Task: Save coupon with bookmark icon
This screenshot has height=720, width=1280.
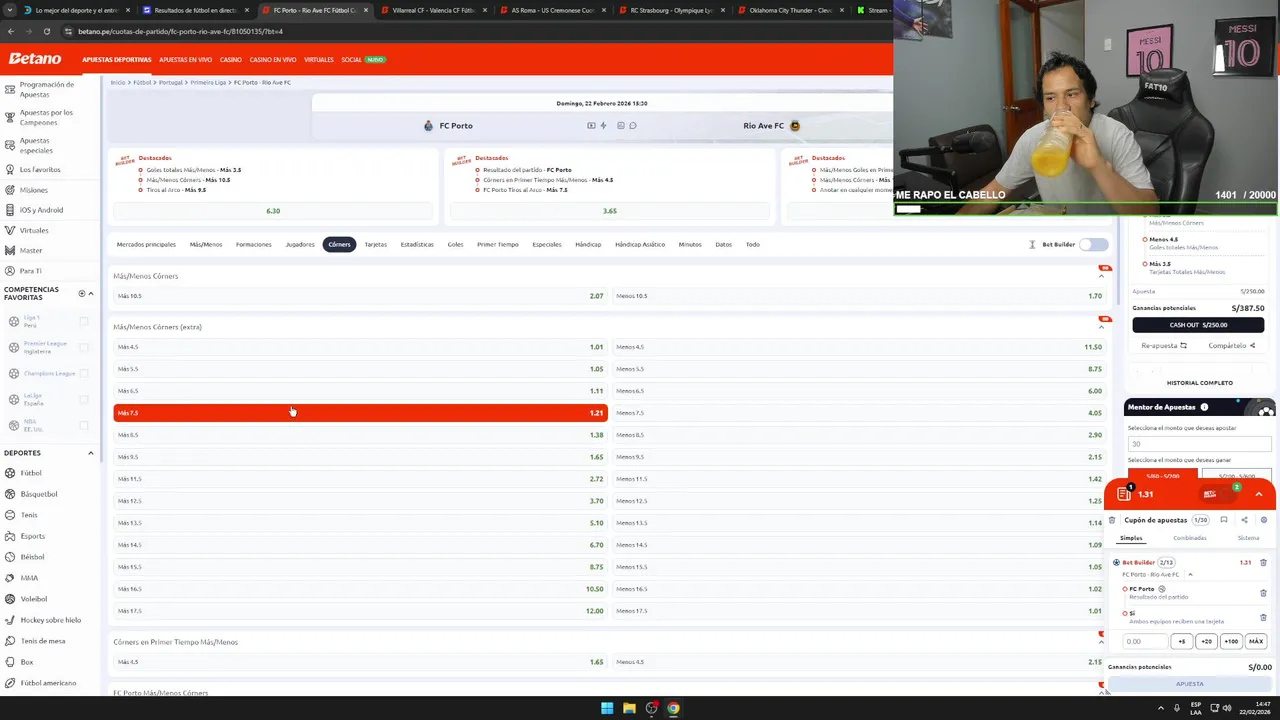Action: click(1223, 520)
